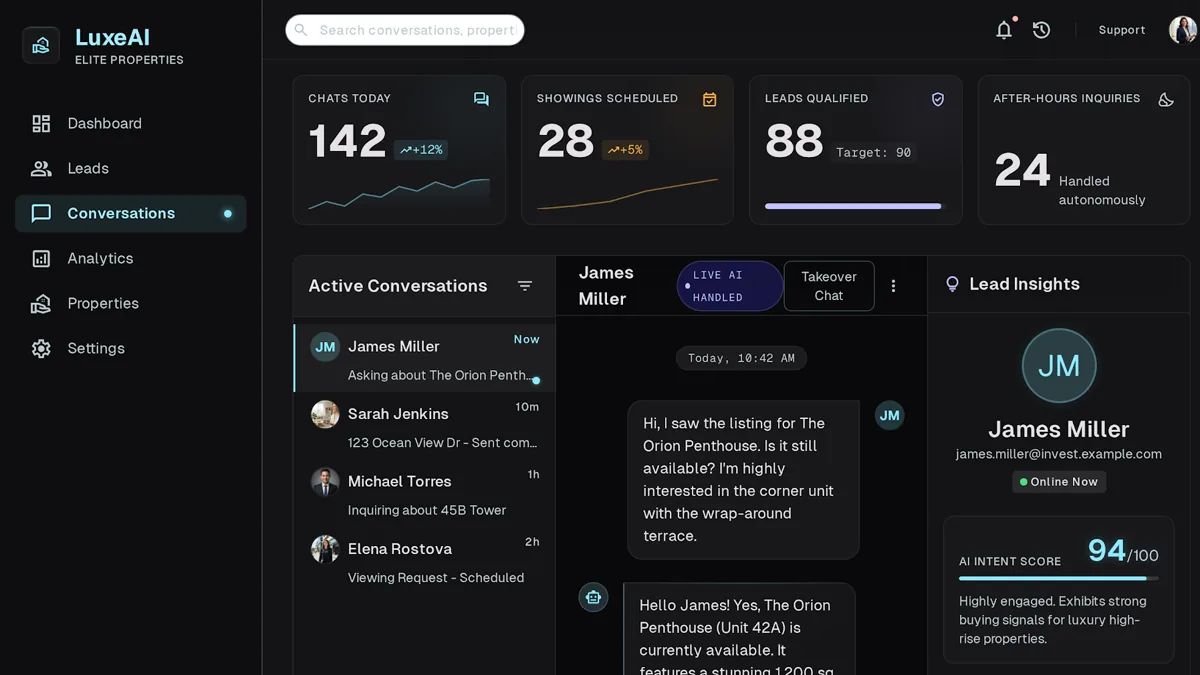Click the AI reply Hello James message
Viewport: 1200px width, 675px height.
pyautogui.click(x=739, y=629)
